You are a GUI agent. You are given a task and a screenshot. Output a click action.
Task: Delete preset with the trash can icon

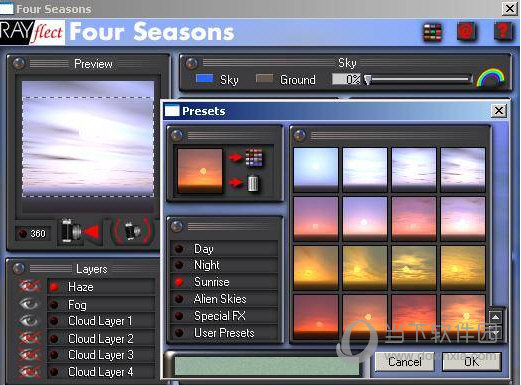[253, 183]
